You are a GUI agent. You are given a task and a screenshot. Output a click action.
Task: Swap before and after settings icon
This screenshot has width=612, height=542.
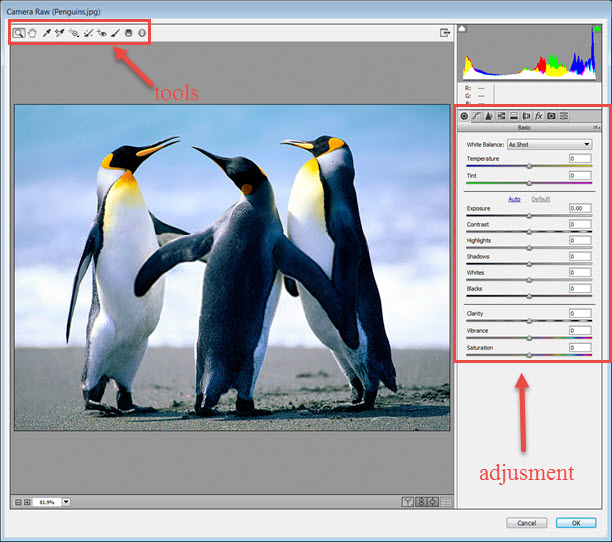pyautogui.click(x=421, y=502)
